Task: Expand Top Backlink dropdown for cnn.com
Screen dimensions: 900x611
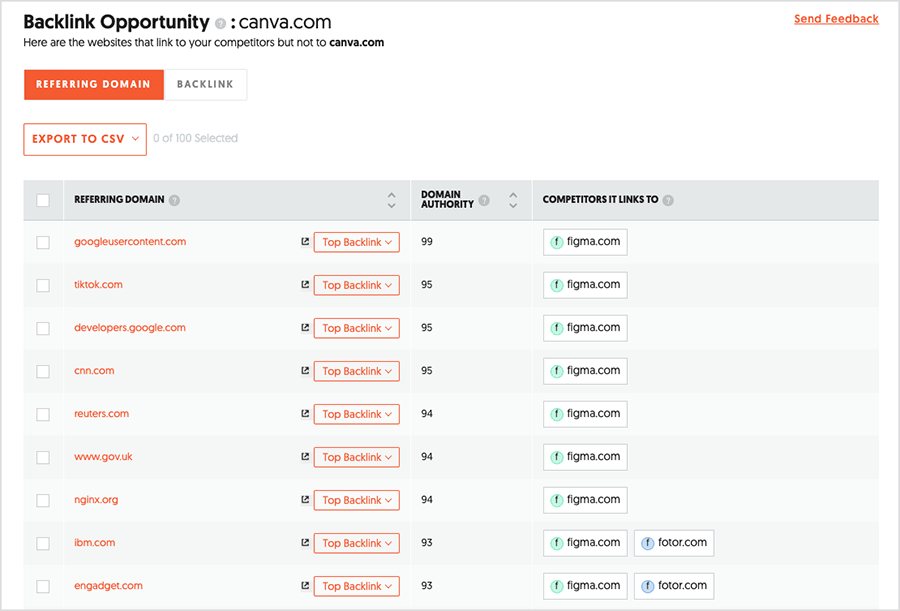Action: [356, 372]
